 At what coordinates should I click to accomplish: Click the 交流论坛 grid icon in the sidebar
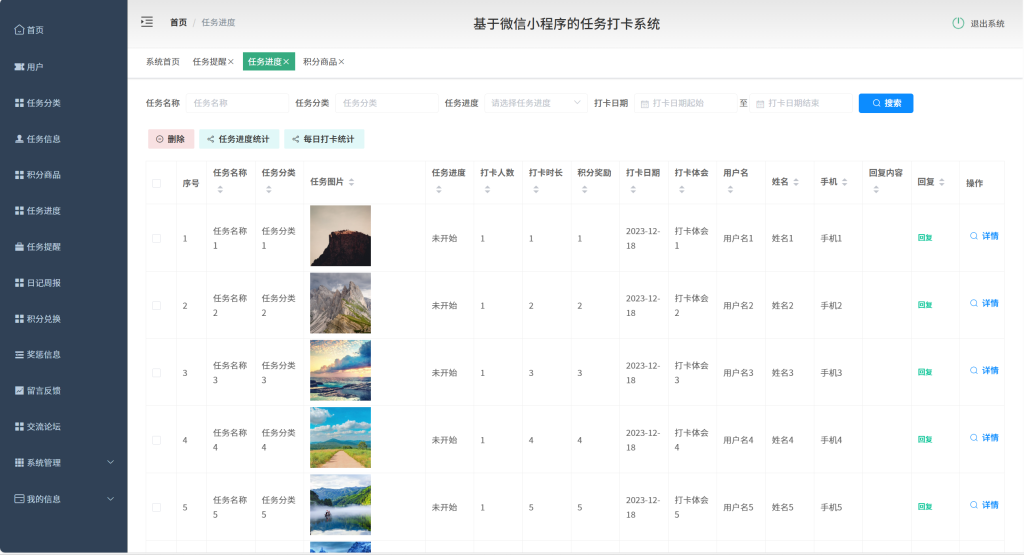(x=20, y=426)
